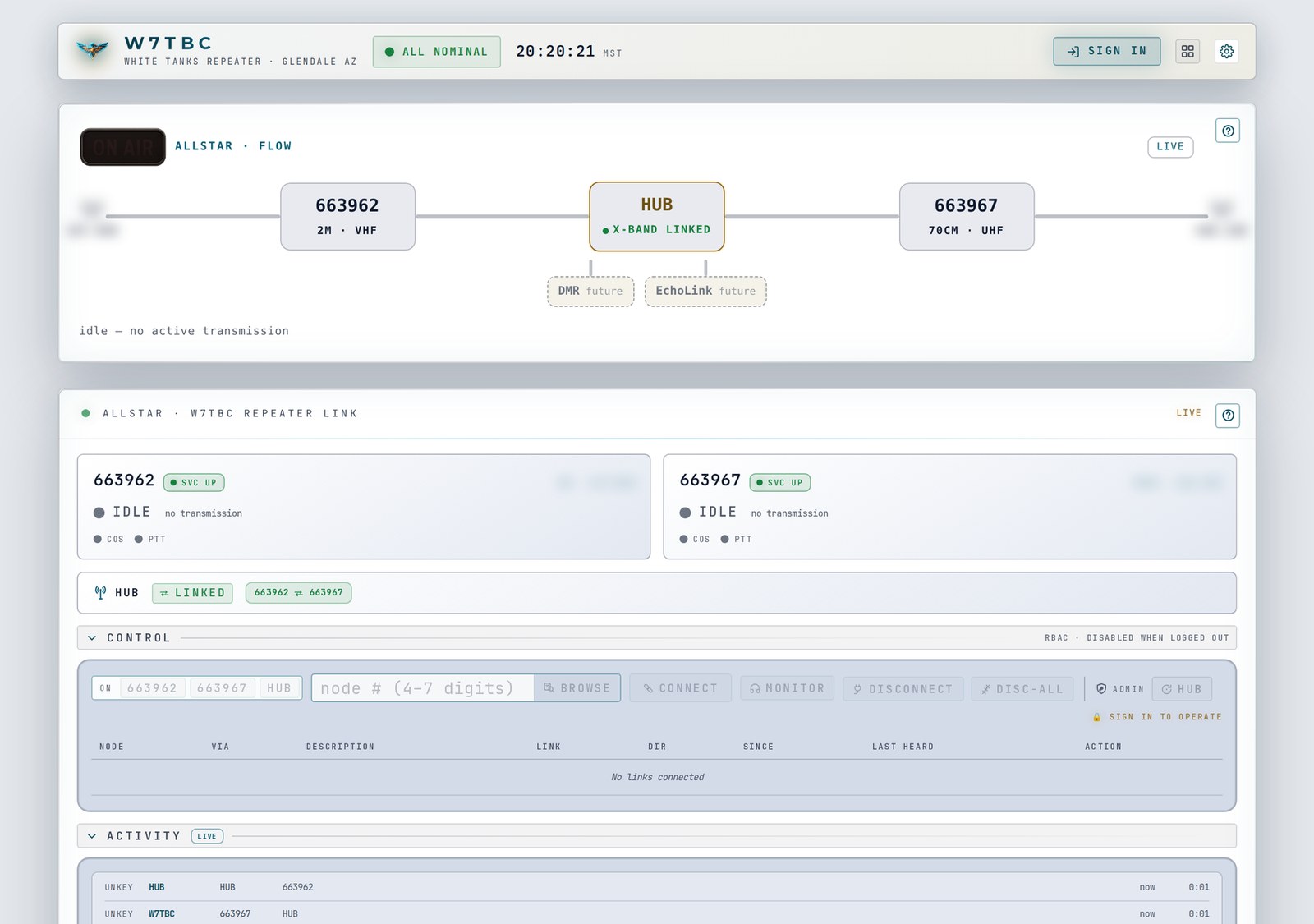Click the ADMIN shield icon
Screen dimensions: 1314x924
point(1101,689)
